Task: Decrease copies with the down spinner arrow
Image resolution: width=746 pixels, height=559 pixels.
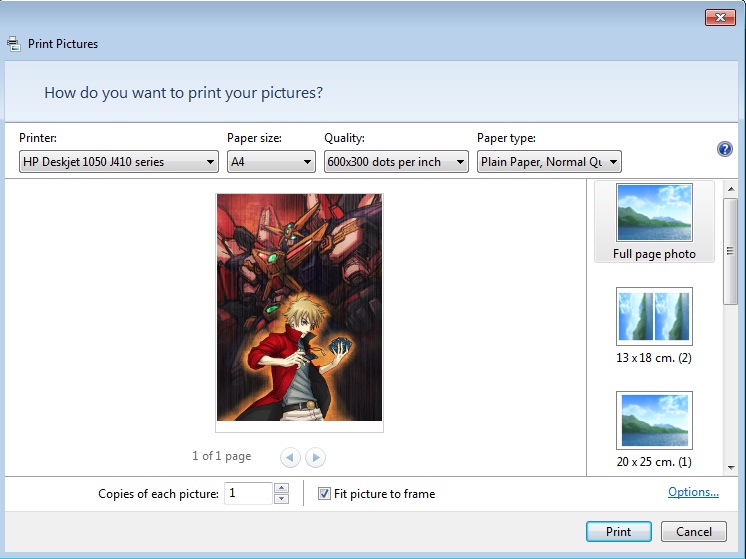Action: tap(282, 499)
